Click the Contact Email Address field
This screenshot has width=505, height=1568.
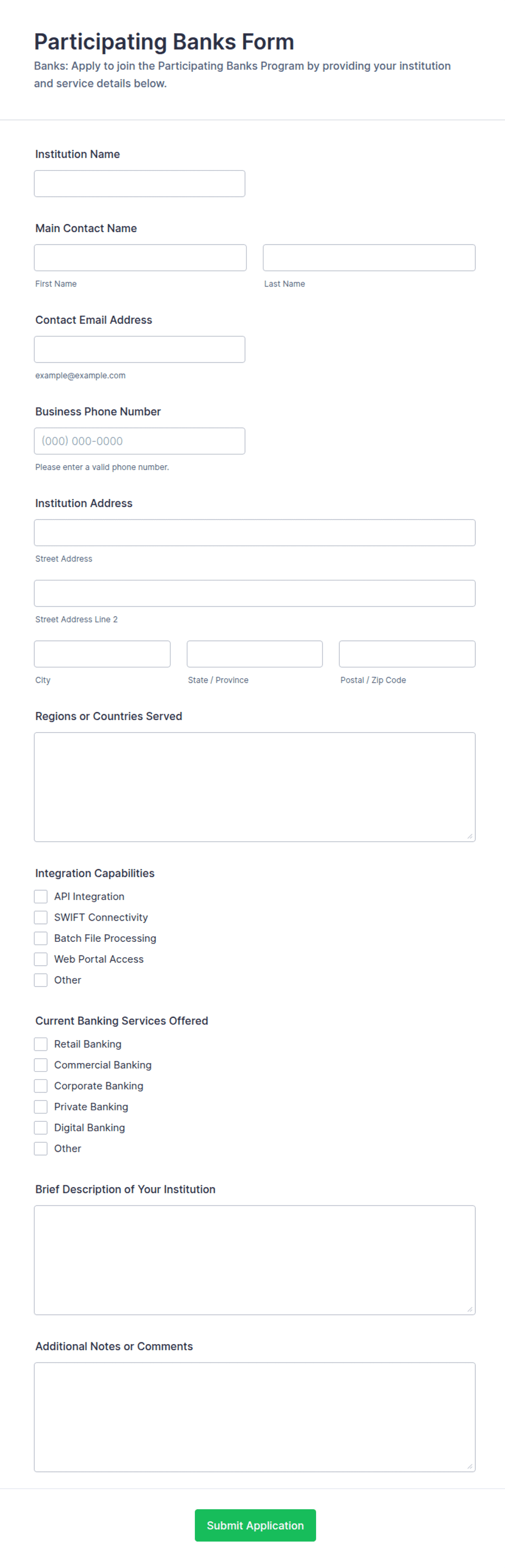(140, 349)
